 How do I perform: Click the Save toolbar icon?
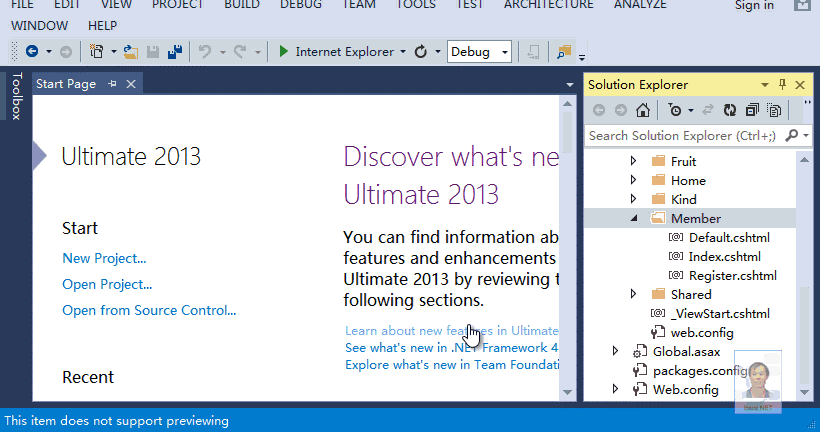coord(153,51)
